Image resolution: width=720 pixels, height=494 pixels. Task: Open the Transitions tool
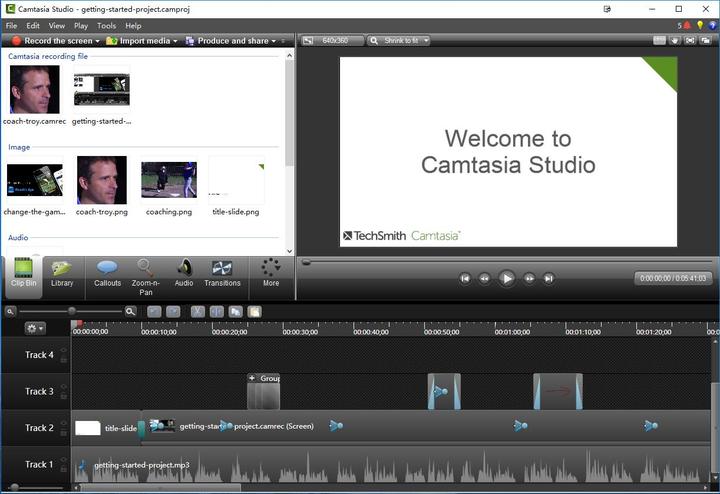pyautogui.click(x=222, y=274)
